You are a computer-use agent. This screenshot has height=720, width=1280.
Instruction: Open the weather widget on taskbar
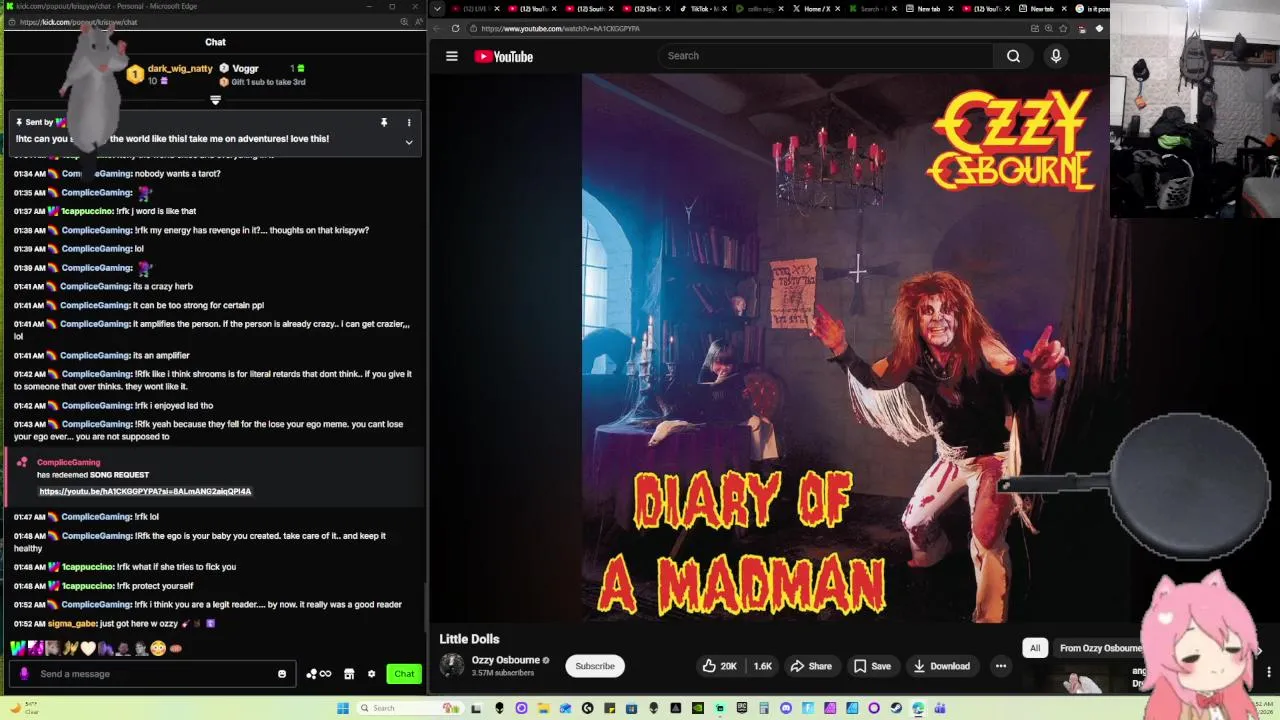click(22, 708)
